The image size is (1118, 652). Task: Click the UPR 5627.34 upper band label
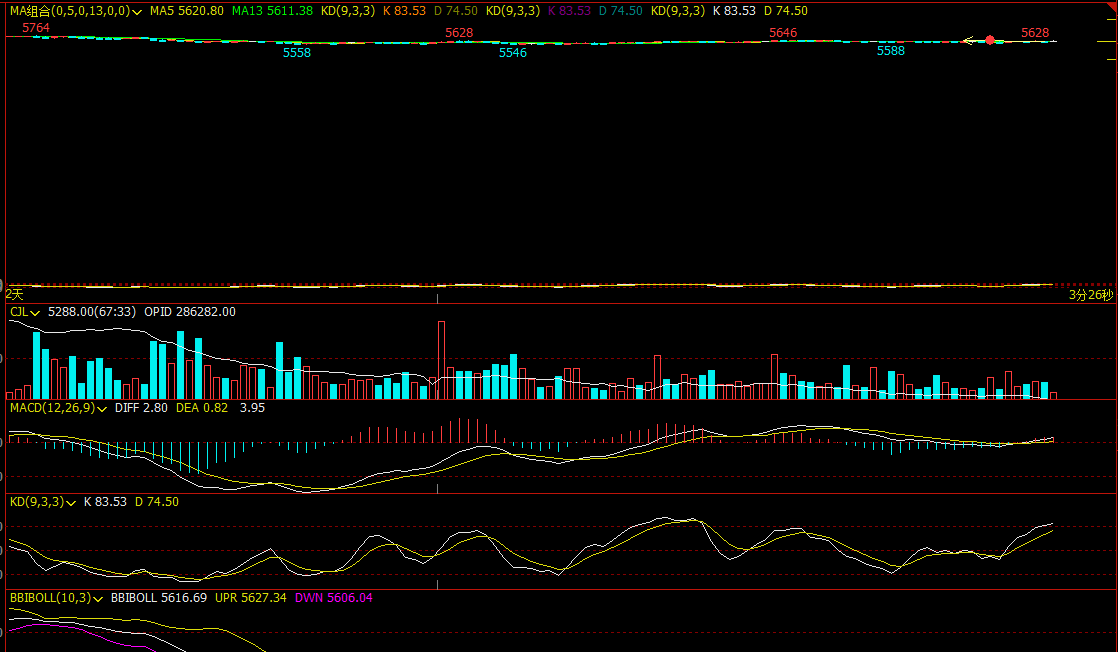point(251,598)
